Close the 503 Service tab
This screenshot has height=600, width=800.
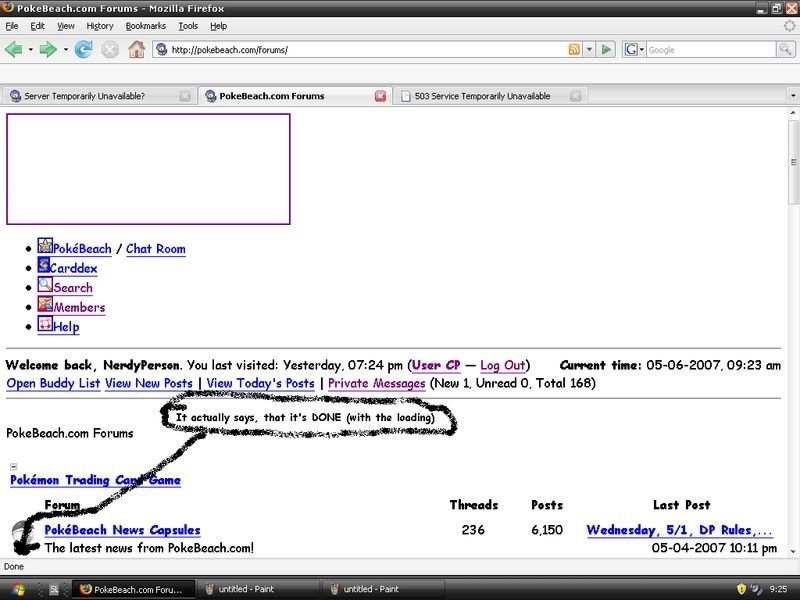coord(576,96)
